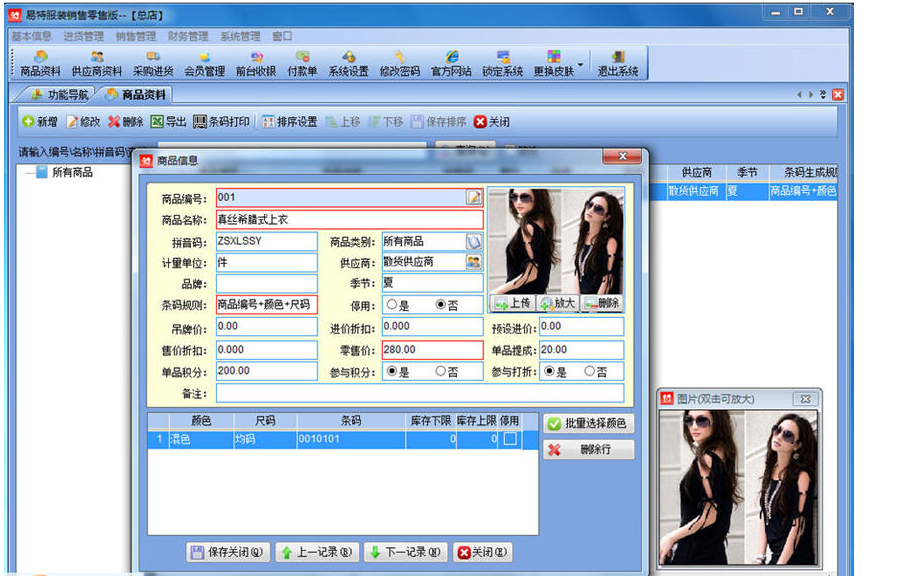Click 退出系统 toolbar icon
Screen dimensions: 909x576
(618, 64)
